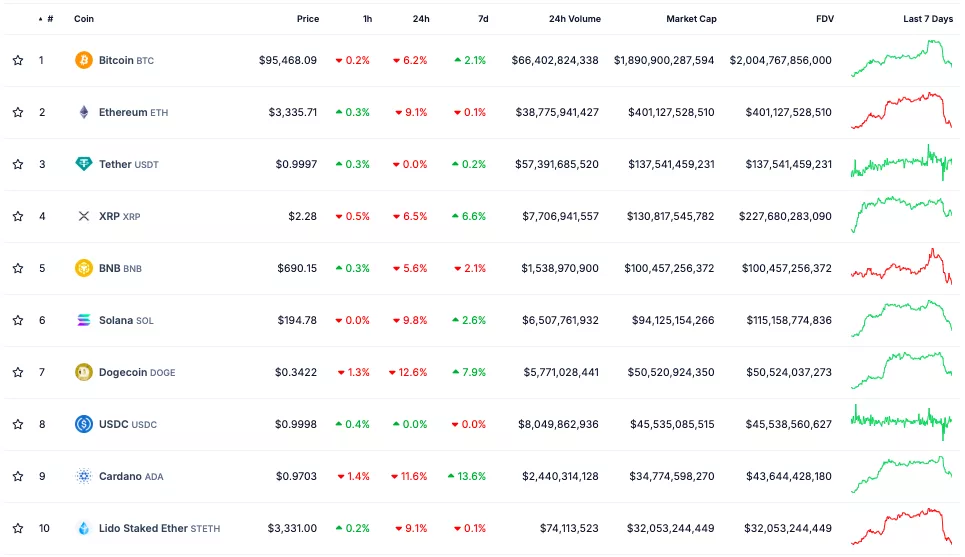This screenshot has height=557, width=965.
Task: Click the Solana striped logo icon
Action: (x=84, y=320)
